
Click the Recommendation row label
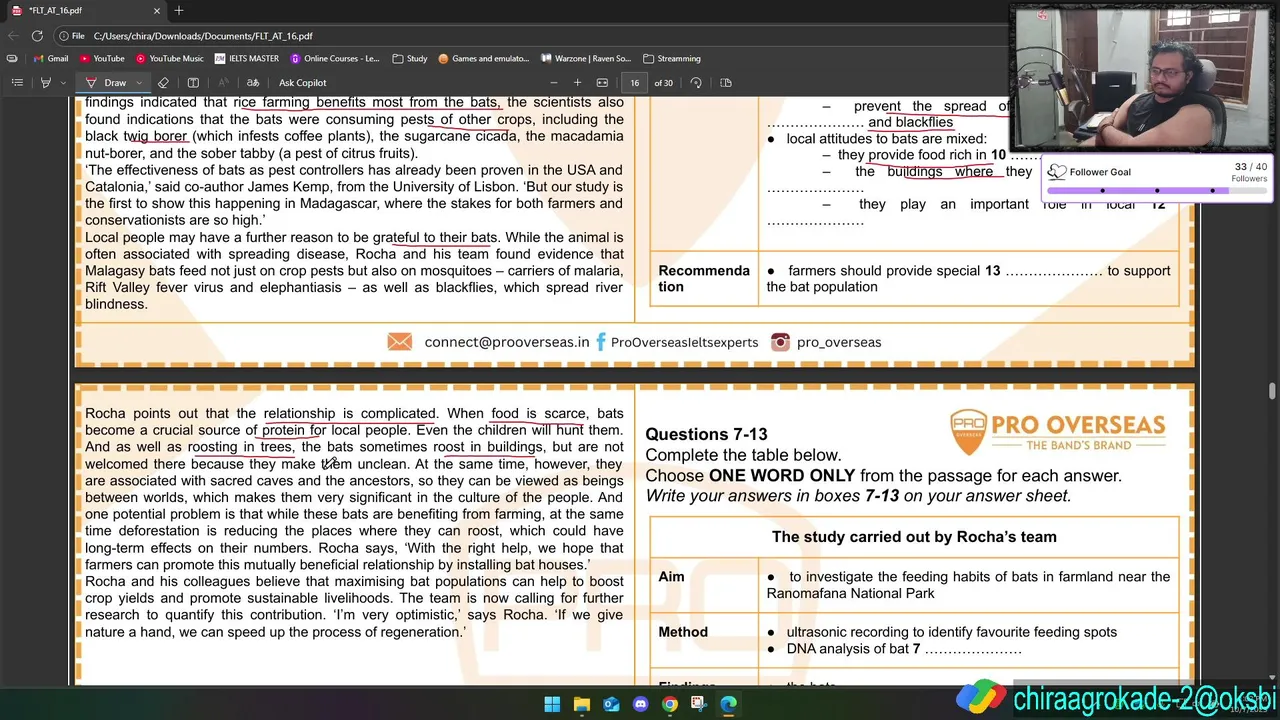[704, 279]
